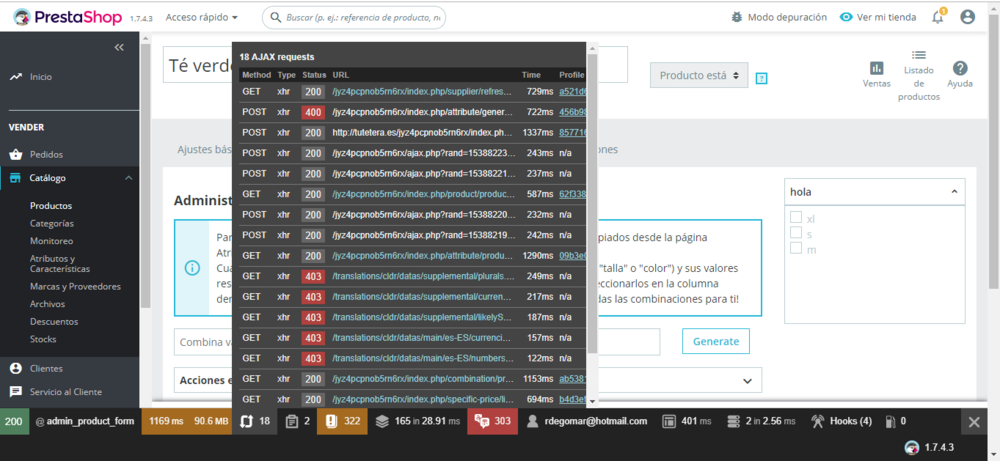
Task: Click the info icon in alert box
Action: pyautogui.click(x=192, y=268)
